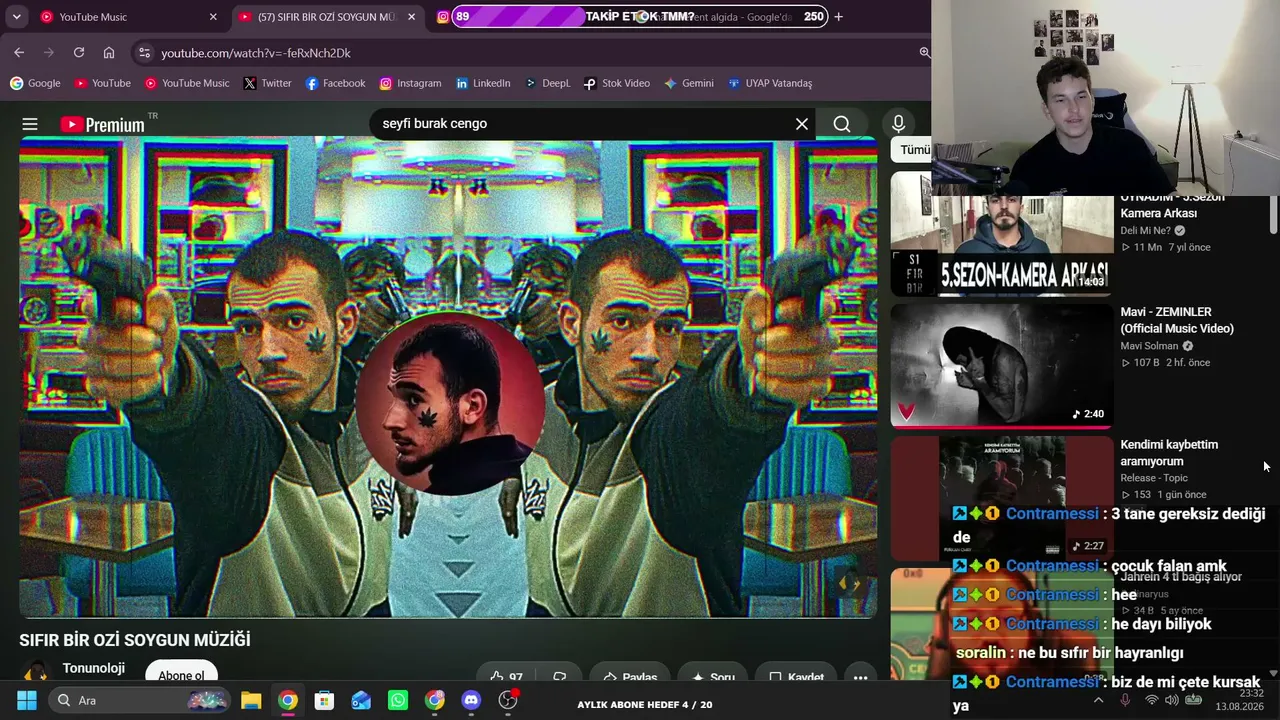Share the video via Paylaş button
1280x720 pixels.
click(631, 677)
